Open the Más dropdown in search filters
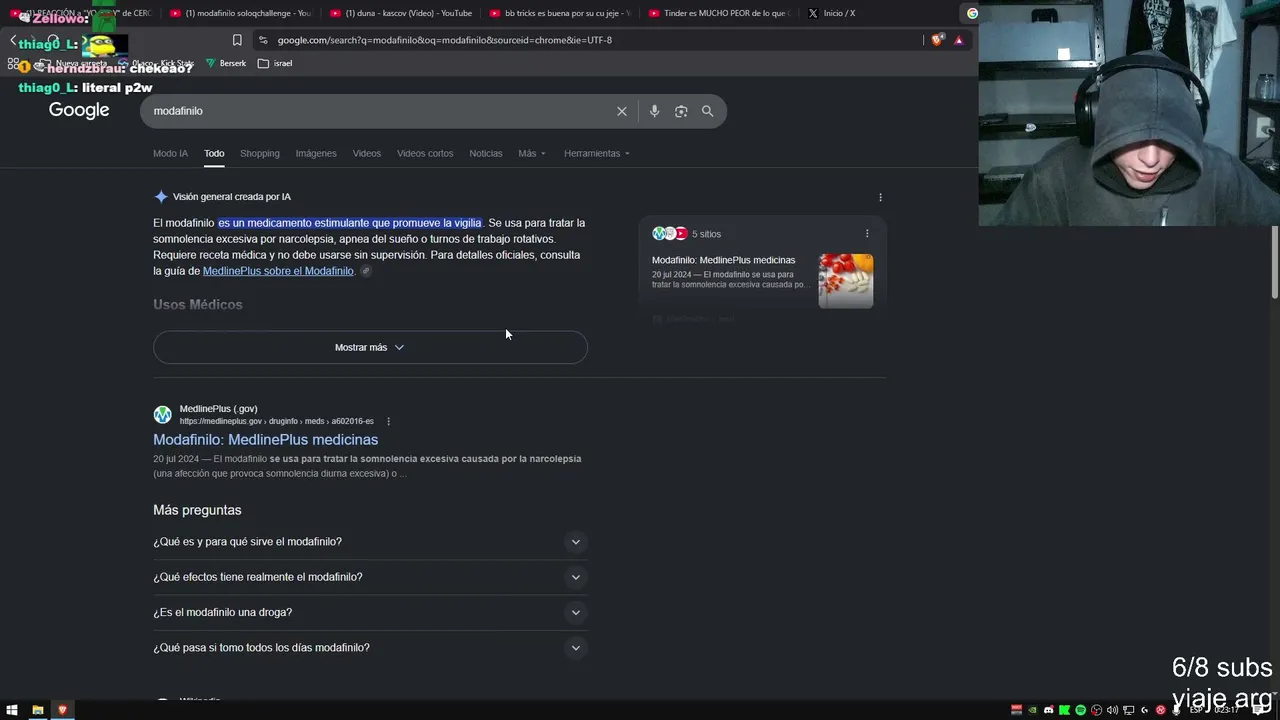1280x720 pixels. [532, 153]
